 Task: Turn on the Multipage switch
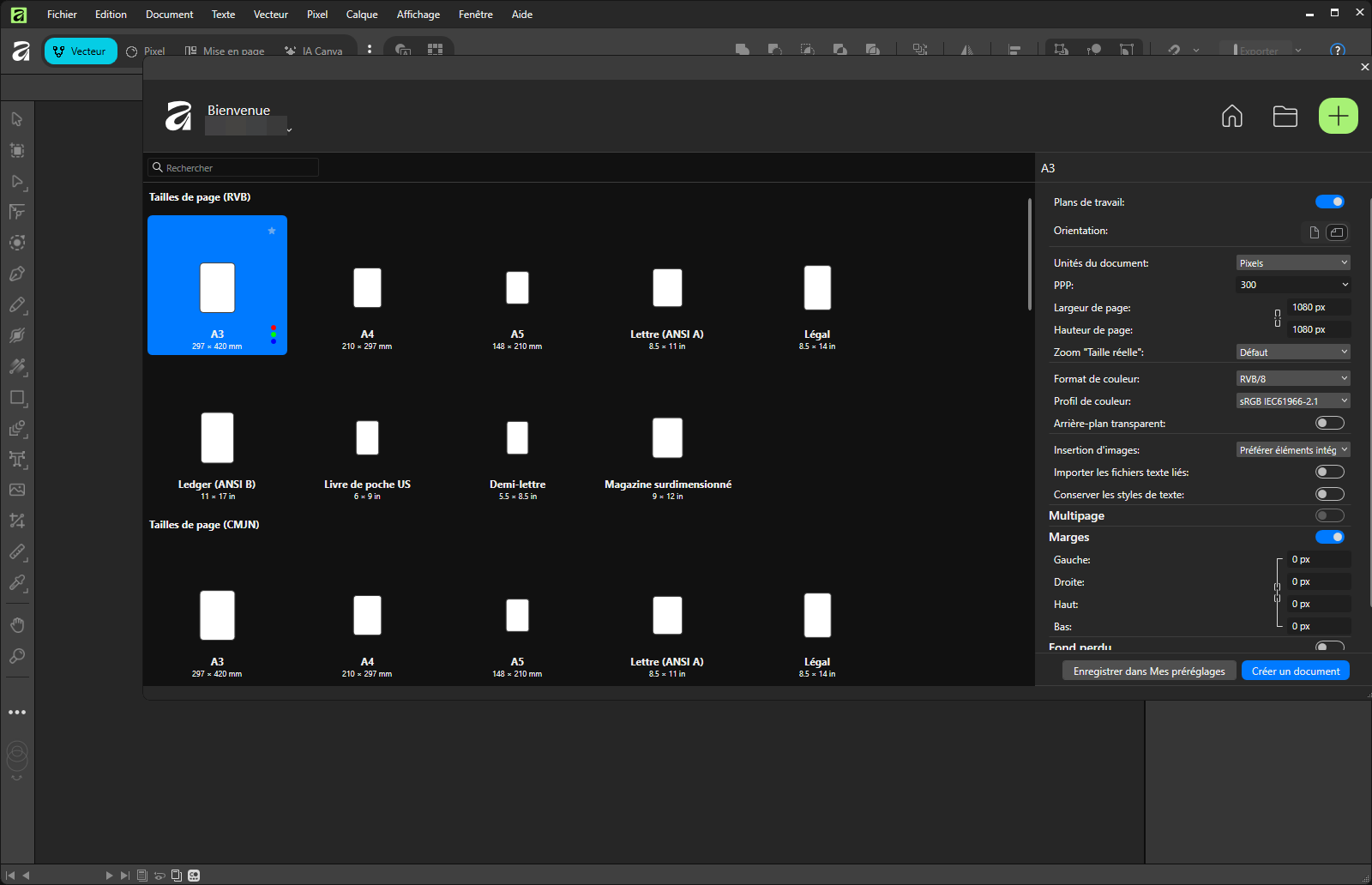1330,515
